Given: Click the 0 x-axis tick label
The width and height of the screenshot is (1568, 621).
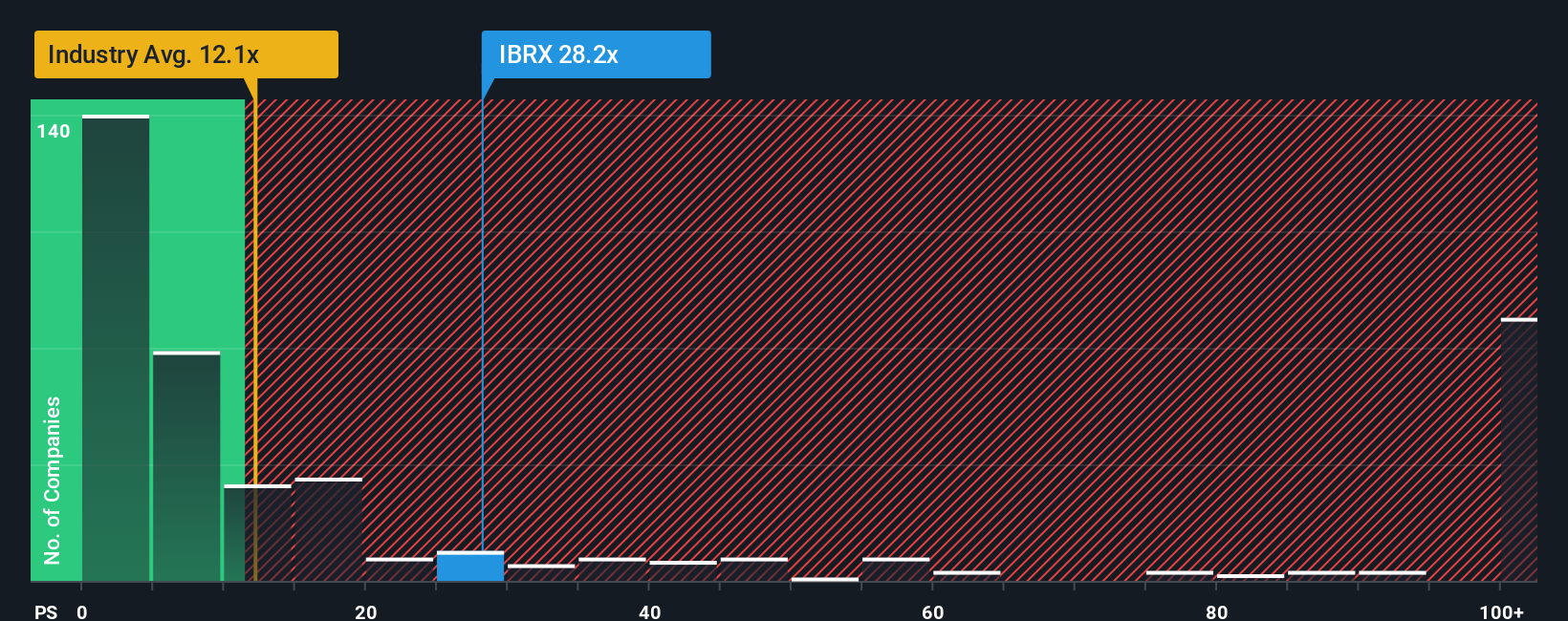Looking at the screenshot, I should click(82, 611).
